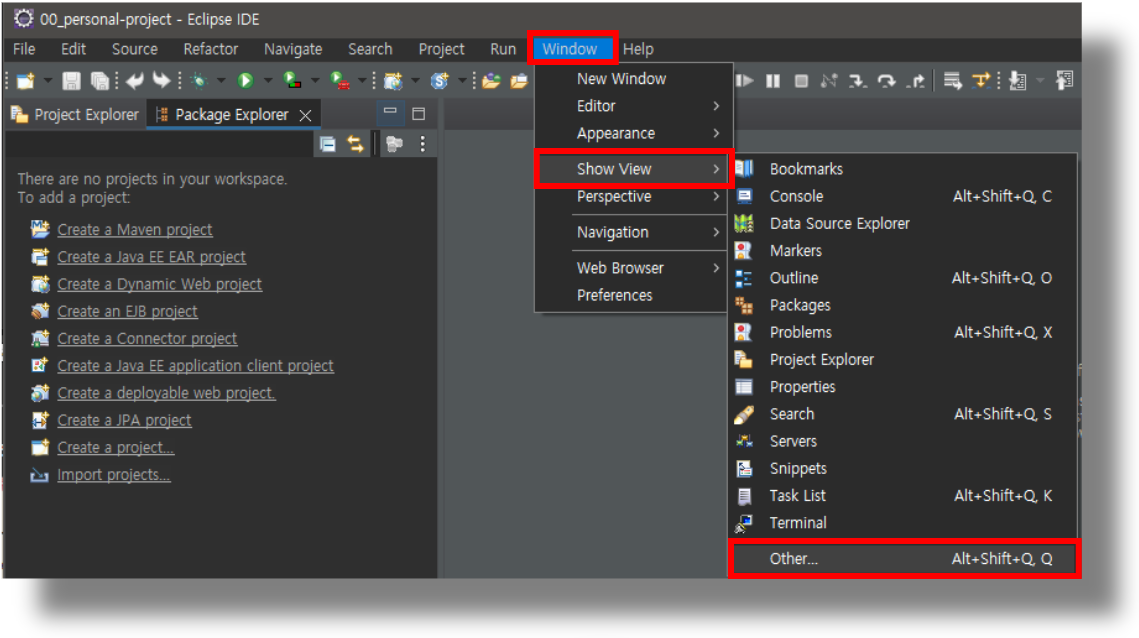The height and width of the screenshot is (638, 1139).
Task: Expand the Appearance submenu
Action: (632, 134)
